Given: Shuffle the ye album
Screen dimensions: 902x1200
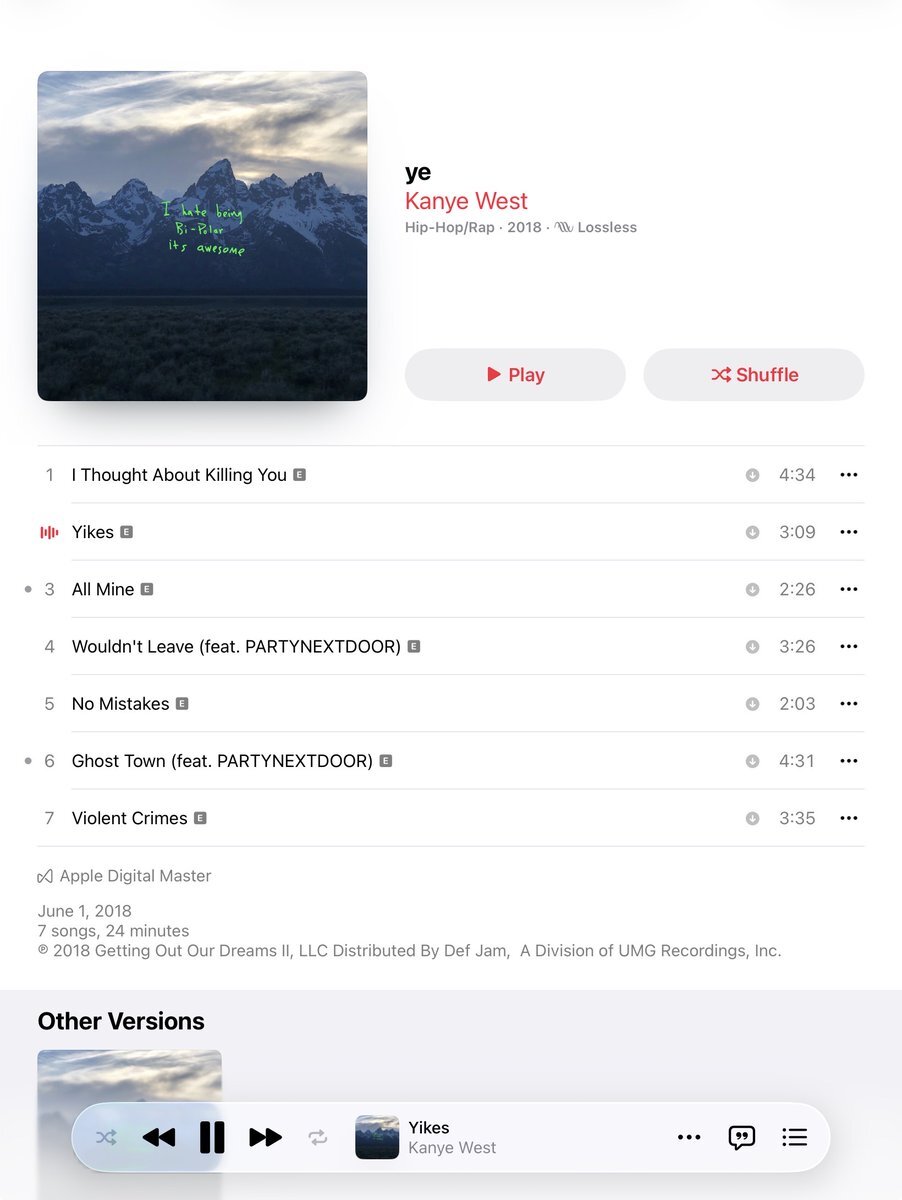Looking at the screenshot, I should (x=754, y=375).
